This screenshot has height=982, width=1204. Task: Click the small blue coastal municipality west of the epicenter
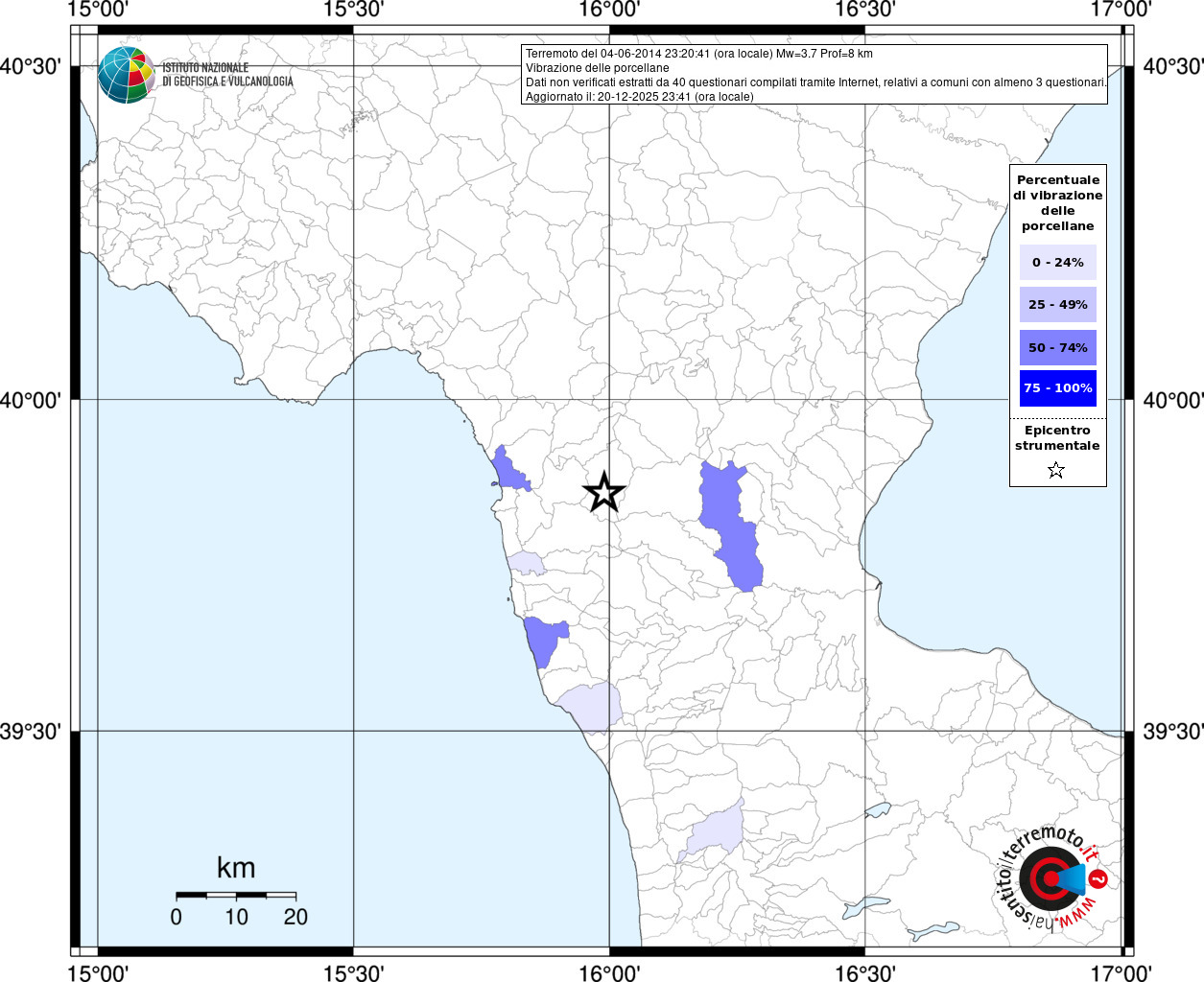(509, 470)
